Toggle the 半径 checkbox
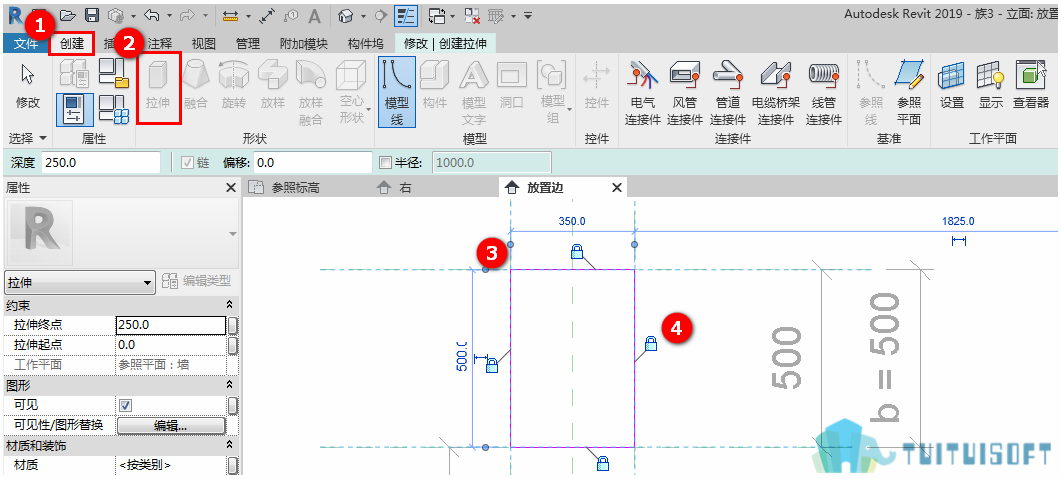Viewport: 1061px width, 479px height. click(x=386, y=162)
